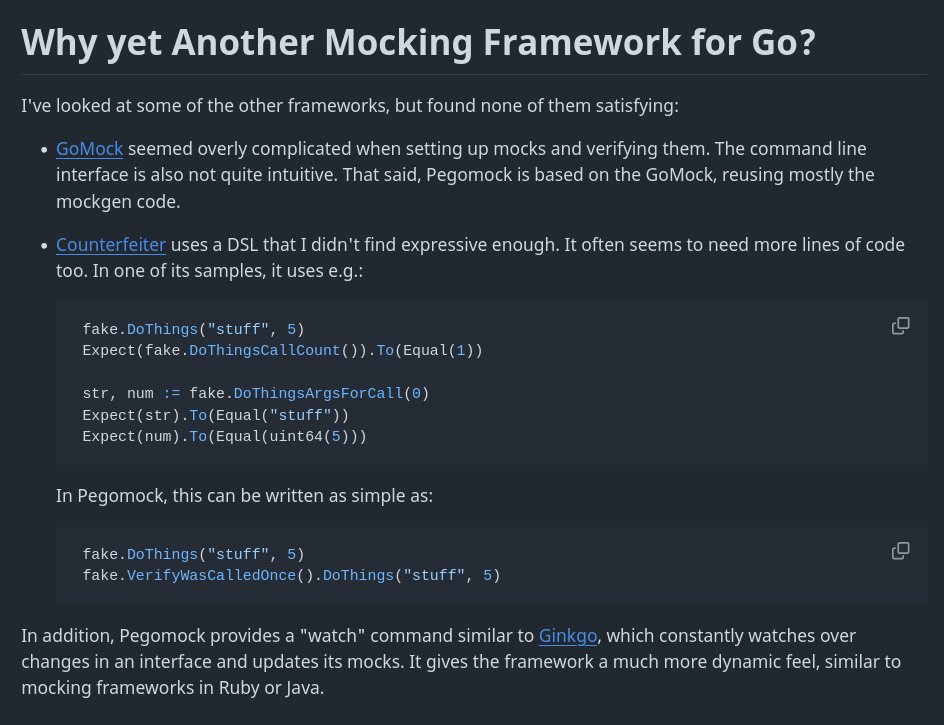The image size is (944, 725).
Task: Click the line 'Expect(str).To(Equal("stuff"))'
Action: tap(216, 415)
